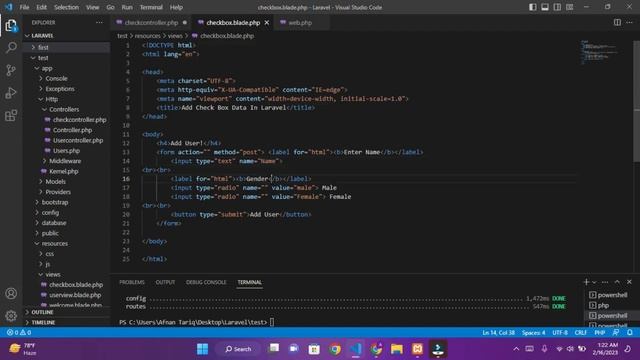Switch to the Problems panel tab
The height and width of the screenshot is (360, 640).
[132, 282]
